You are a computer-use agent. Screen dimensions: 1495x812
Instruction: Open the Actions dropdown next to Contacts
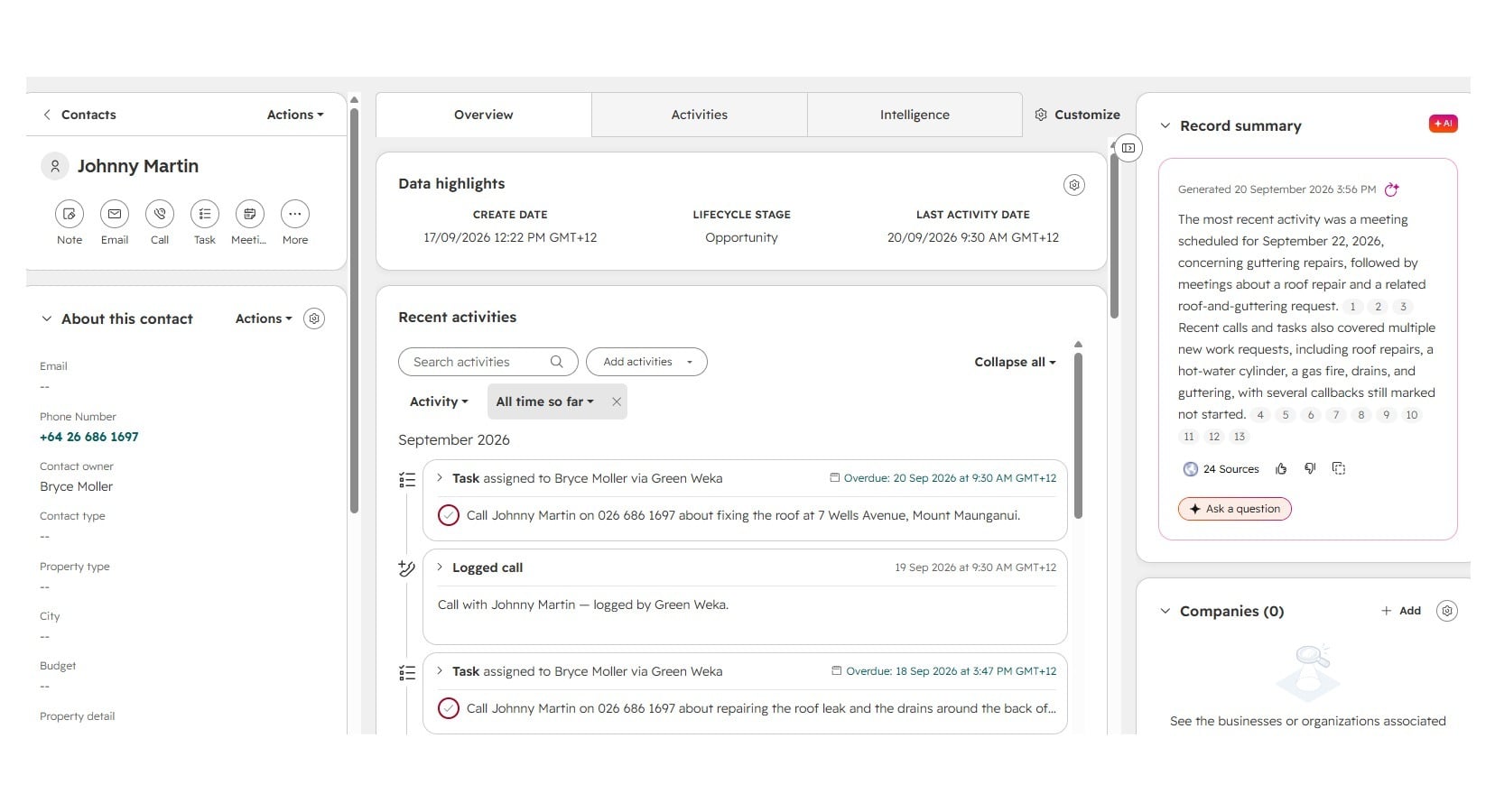point(295,115)
